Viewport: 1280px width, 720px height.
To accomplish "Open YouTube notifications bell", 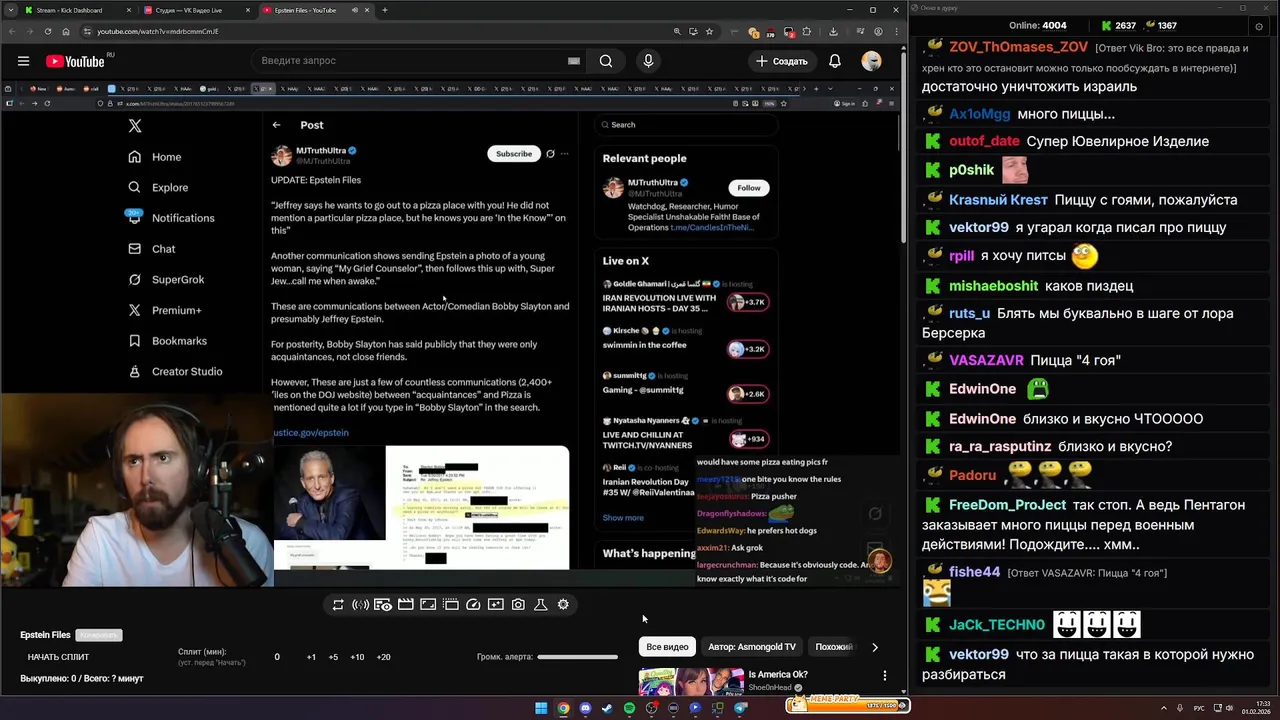I will 834,61.
